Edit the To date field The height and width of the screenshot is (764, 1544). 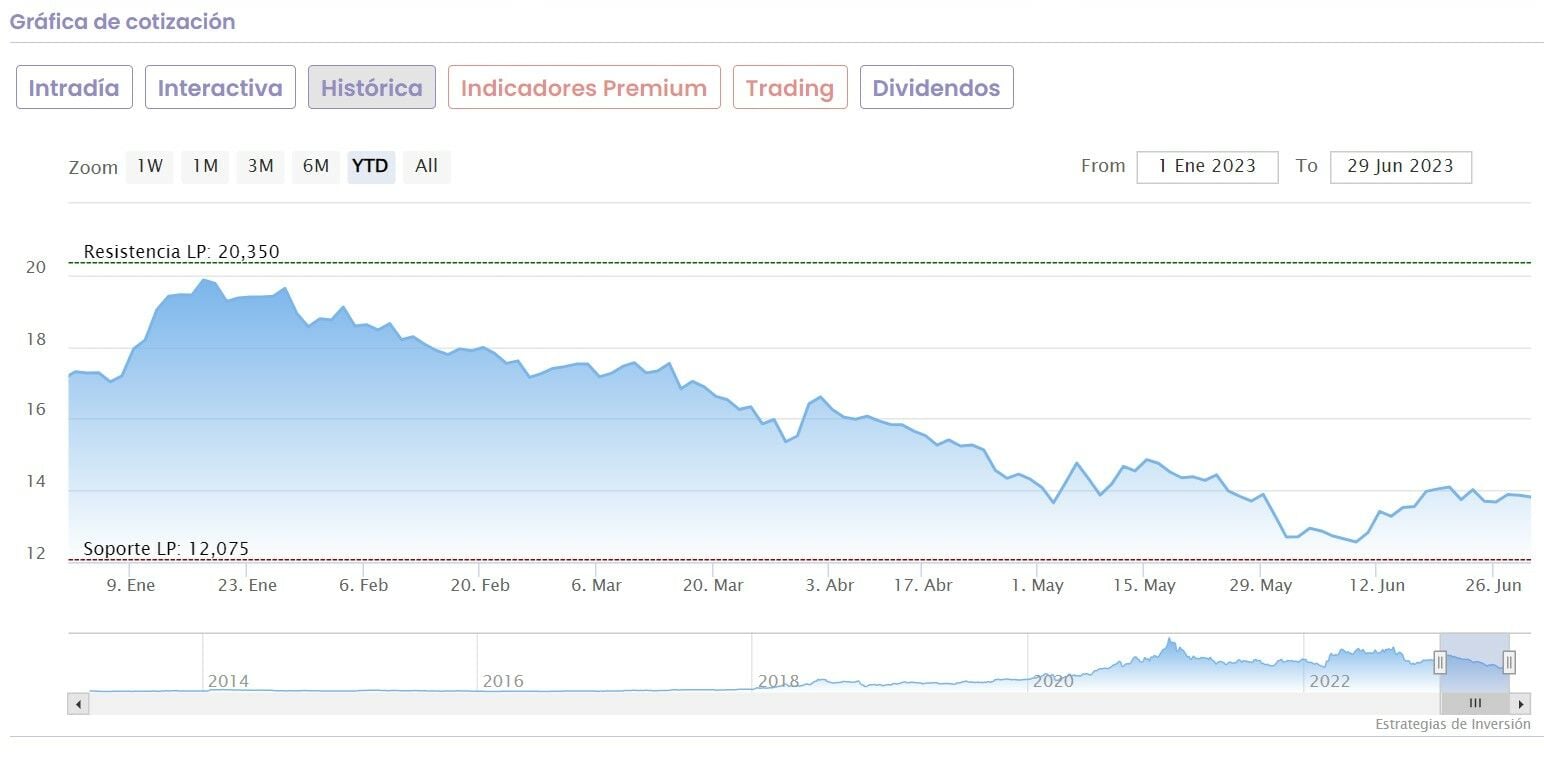point(1400,167)
